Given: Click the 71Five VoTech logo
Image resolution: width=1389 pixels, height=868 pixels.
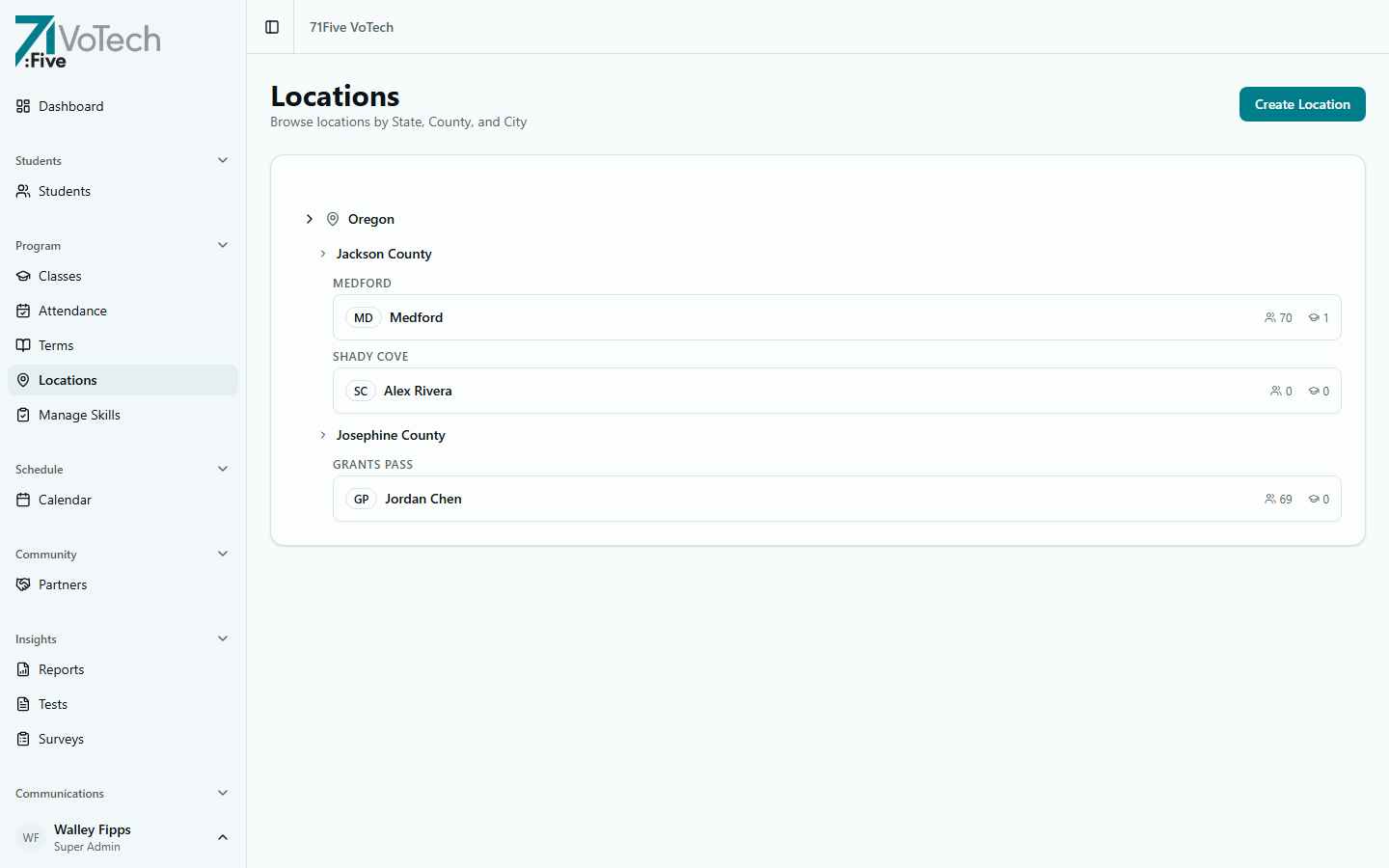Looking at the screenshot, I should [87, 41].
